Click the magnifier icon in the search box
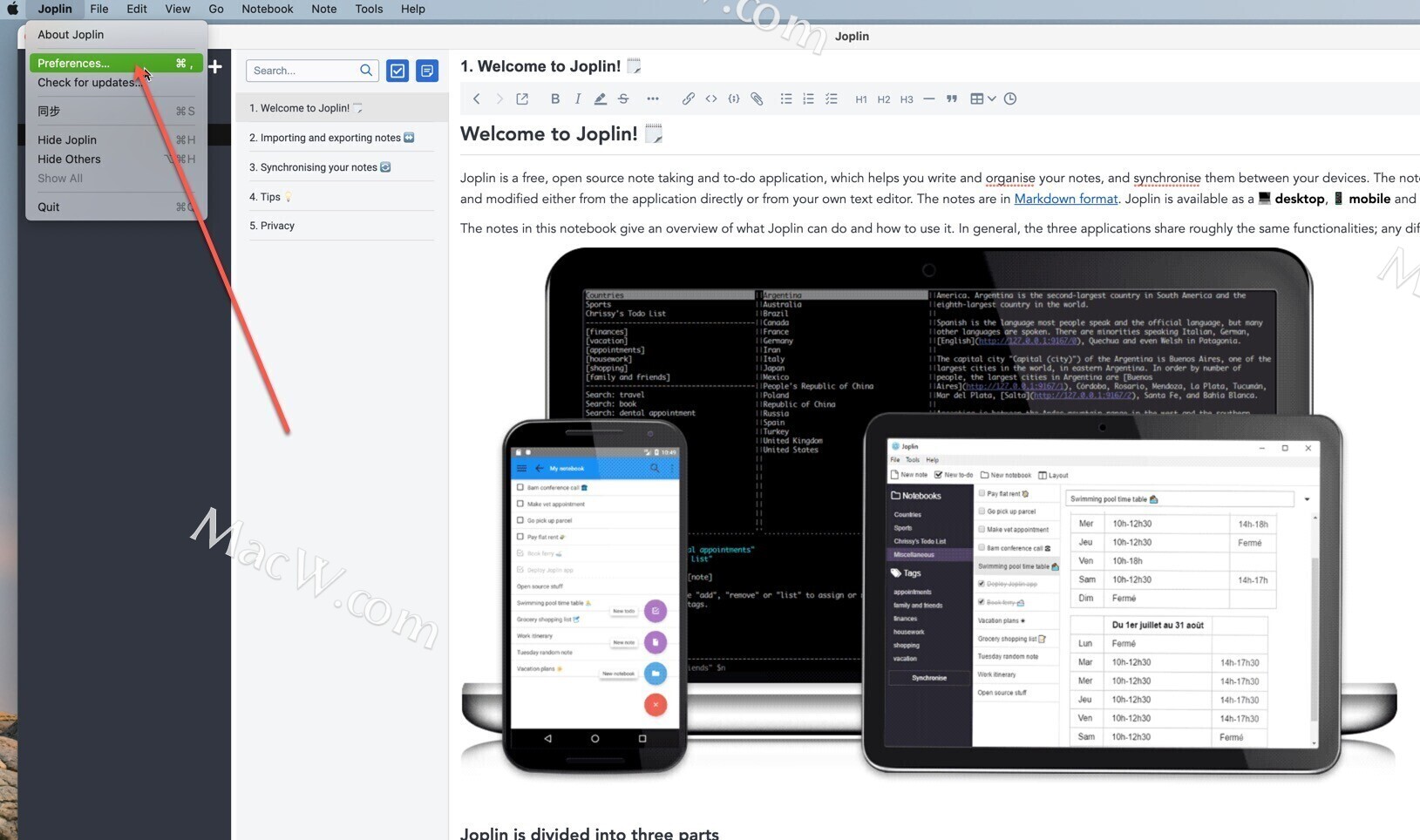 click(366, 71)
